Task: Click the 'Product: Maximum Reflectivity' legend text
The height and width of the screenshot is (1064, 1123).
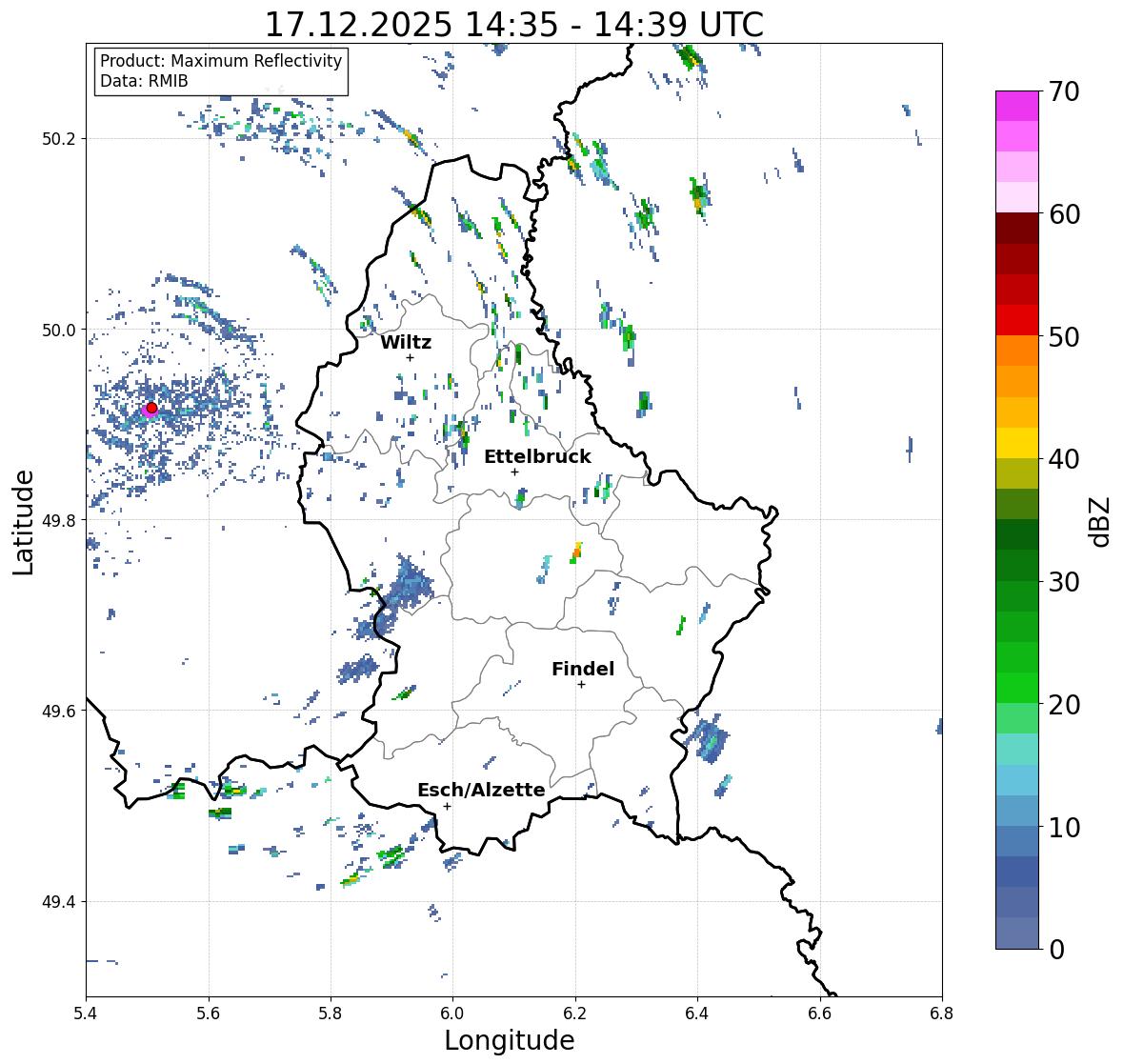Action: tap(221, 61)
